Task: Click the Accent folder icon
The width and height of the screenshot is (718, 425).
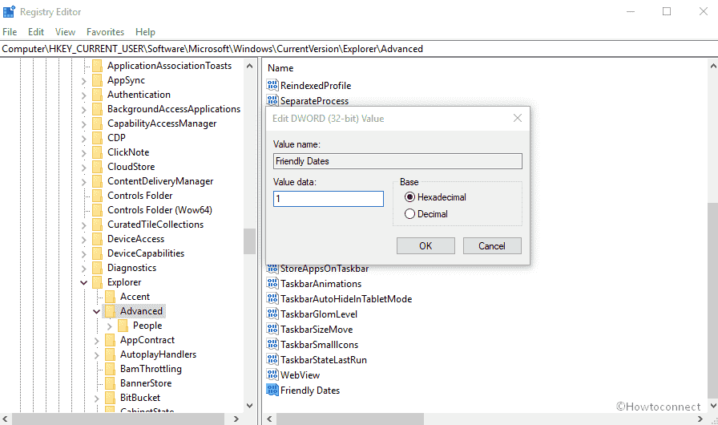Action: pyautogui.click(x=110, y=296)
